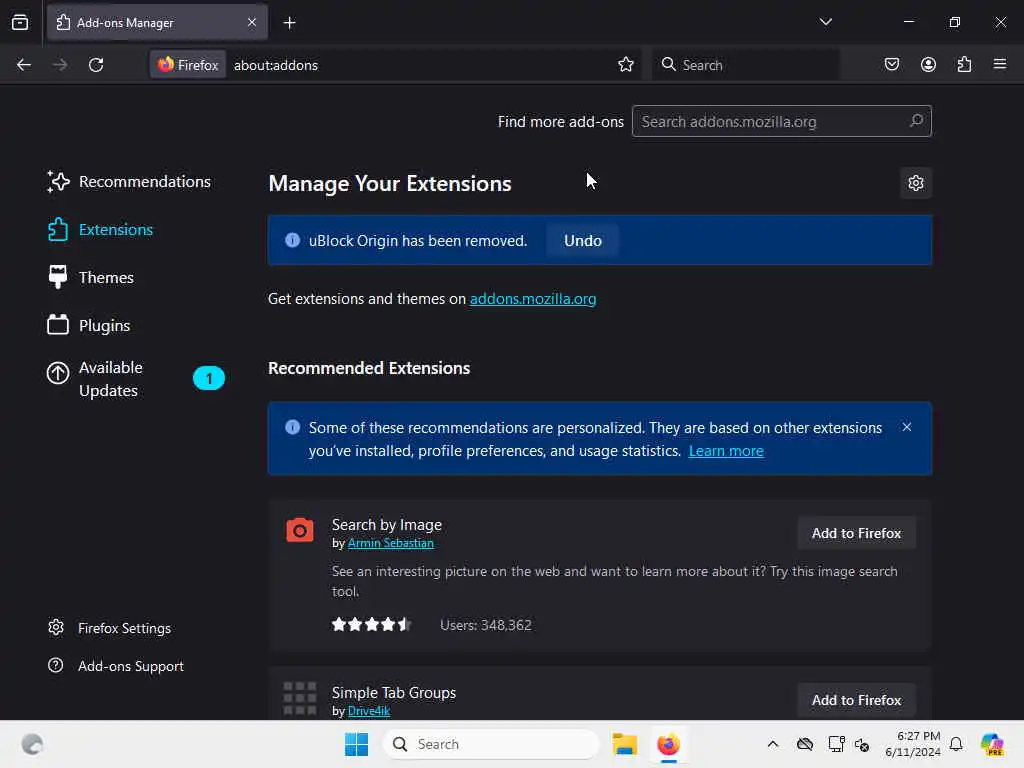Image resolution: width=1024 pixels, height=768 pixels.
Task: Click the cloud sync tray icon
Action: coord(805,744)
